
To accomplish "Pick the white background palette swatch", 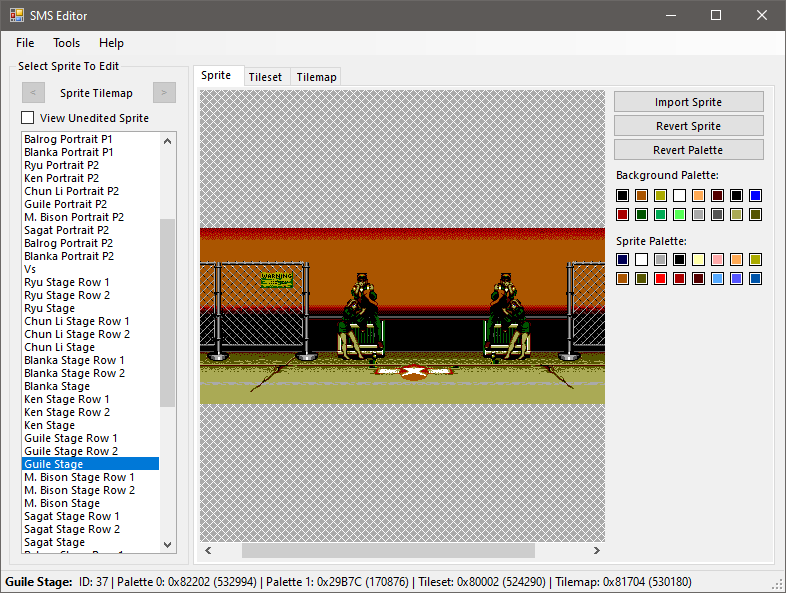I will pyautogui.click(x=679, y=195).
